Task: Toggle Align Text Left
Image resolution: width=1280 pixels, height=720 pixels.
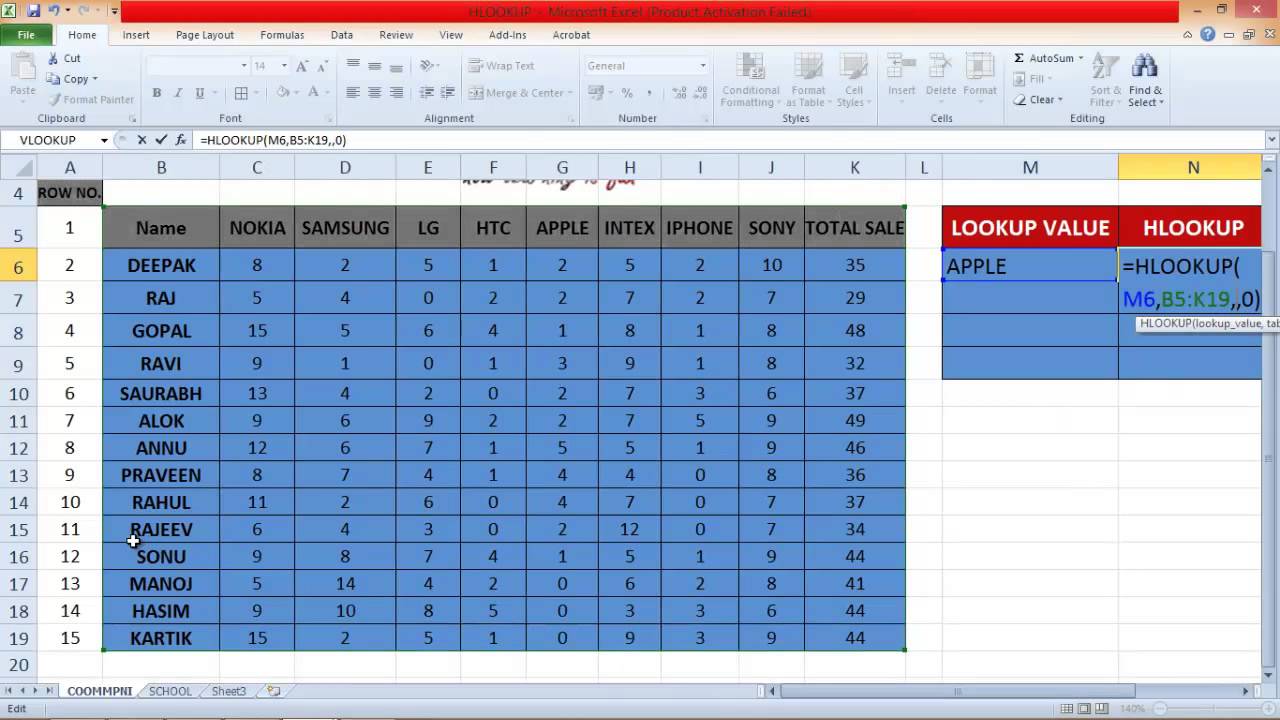Action: [353, 93]
